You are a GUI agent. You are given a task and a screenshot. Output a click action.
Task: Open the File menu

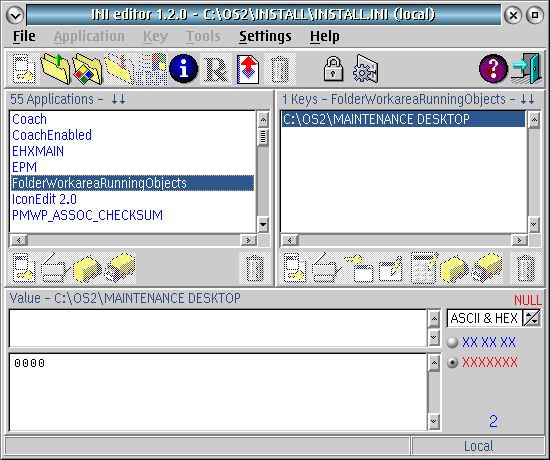tap(24, 36)
